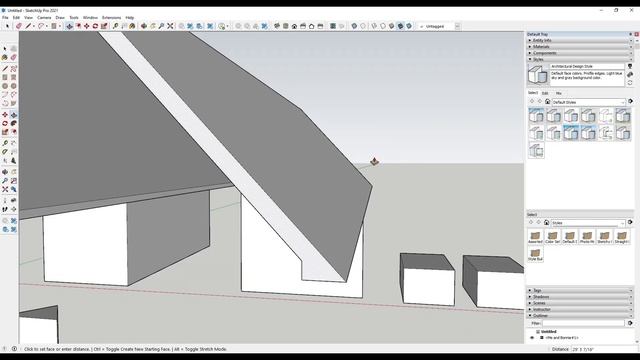Open the View menu
The image size is (640, 360).
tap(29, 18)
